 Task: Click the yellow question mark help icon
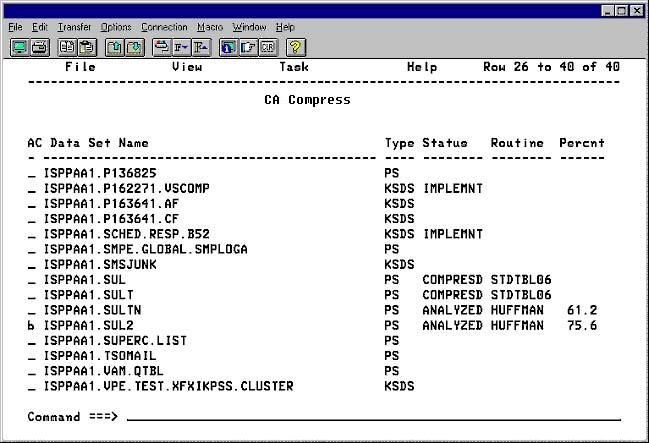[x=295, y=47]
